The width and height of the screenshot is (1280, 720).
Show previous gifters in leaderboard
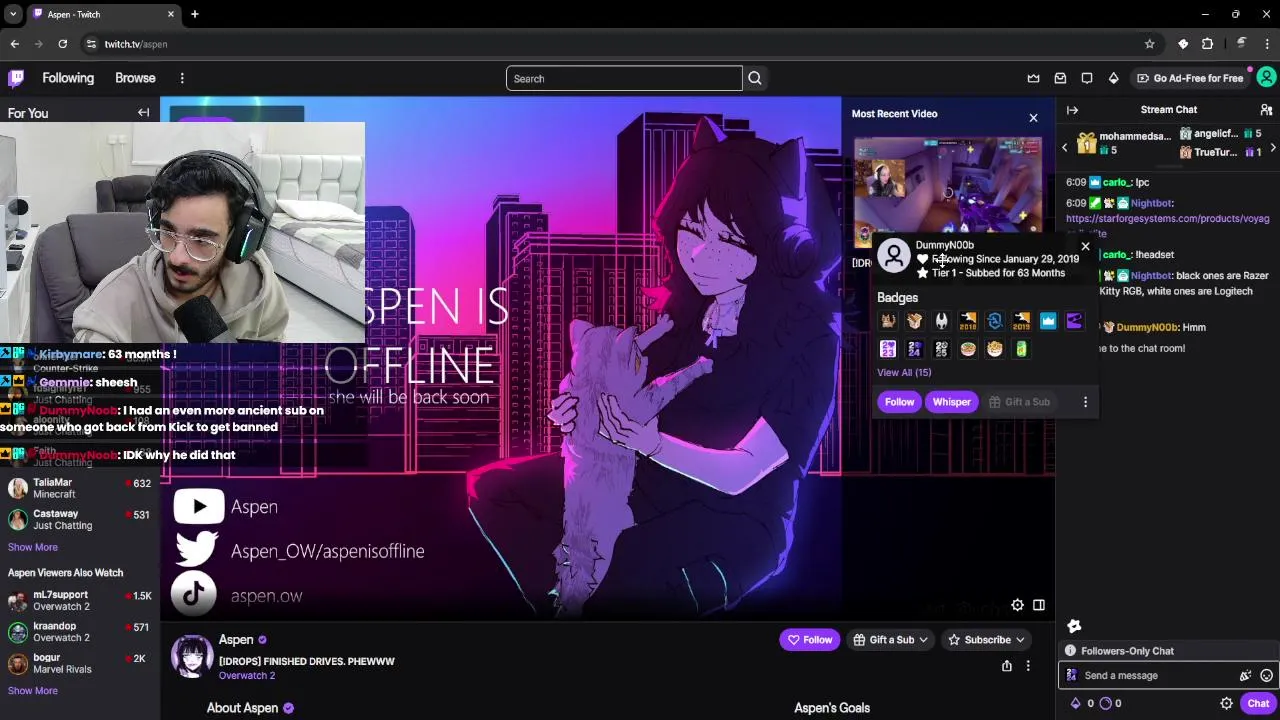click(x=1064, y=147)
